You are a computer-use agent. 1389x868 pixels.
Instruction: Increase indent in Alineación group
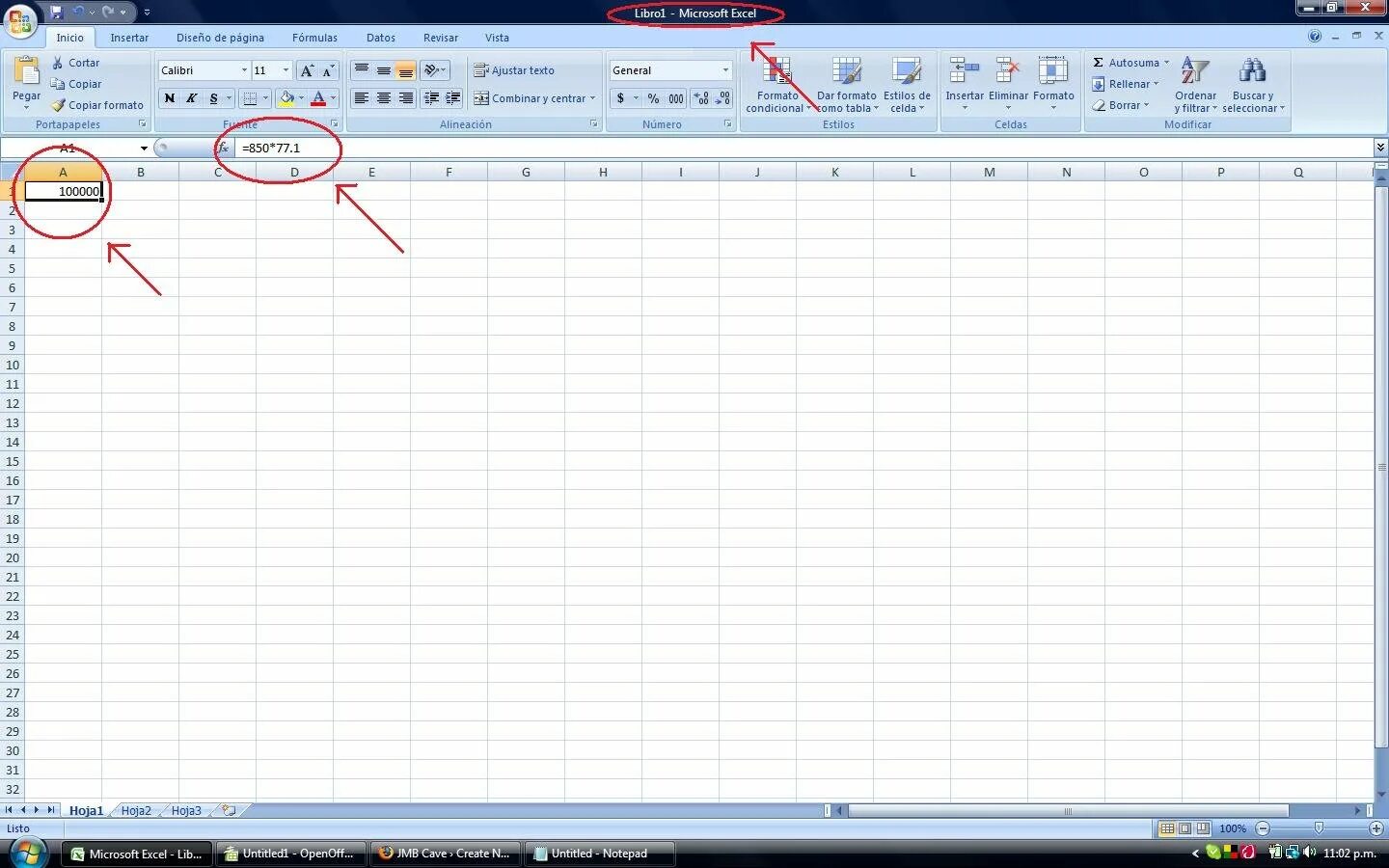[452, 98]
